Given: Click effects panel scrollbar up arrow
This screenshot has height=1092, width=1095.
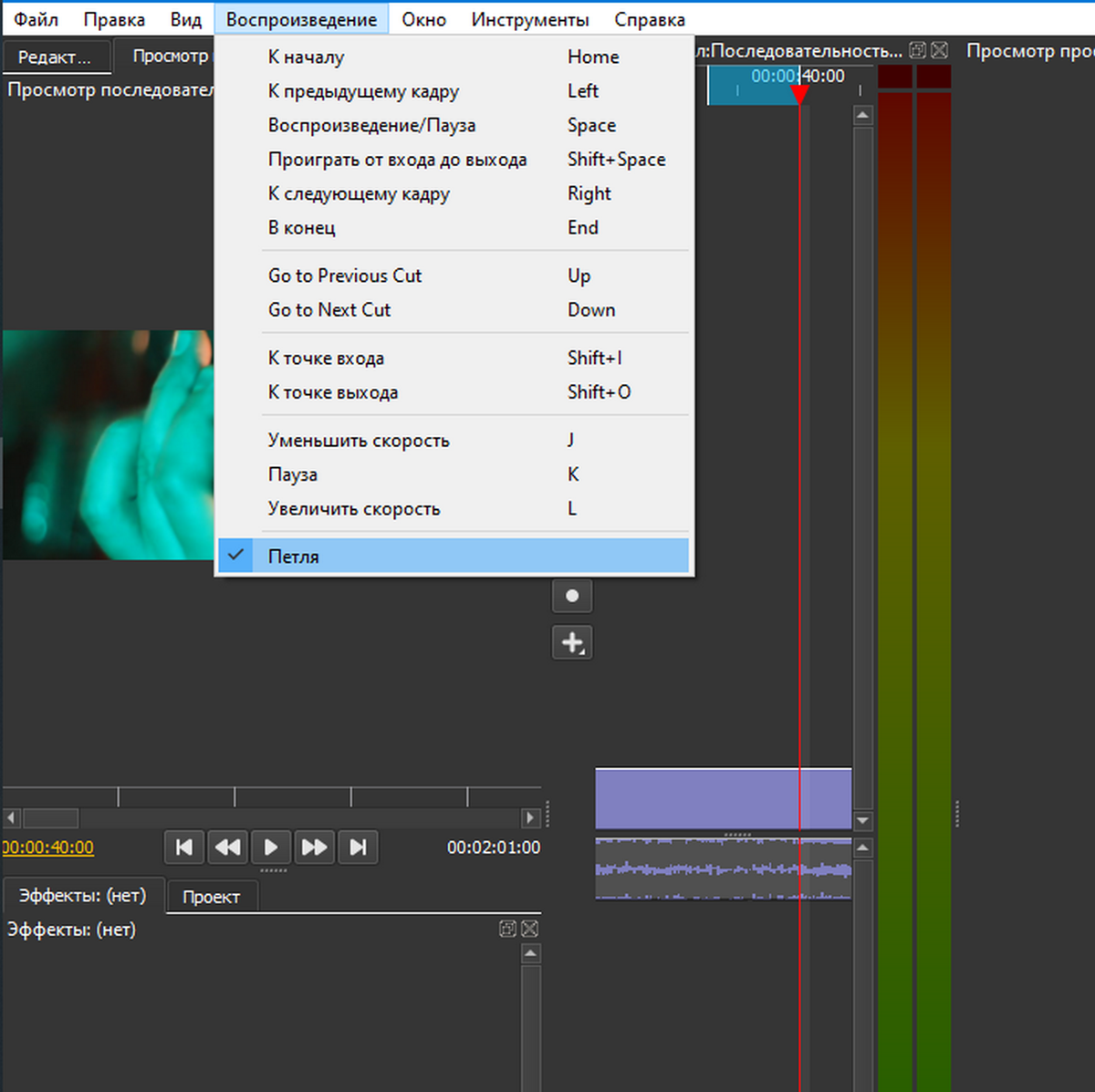Looking at the screenshot, I should pos(531,954).
